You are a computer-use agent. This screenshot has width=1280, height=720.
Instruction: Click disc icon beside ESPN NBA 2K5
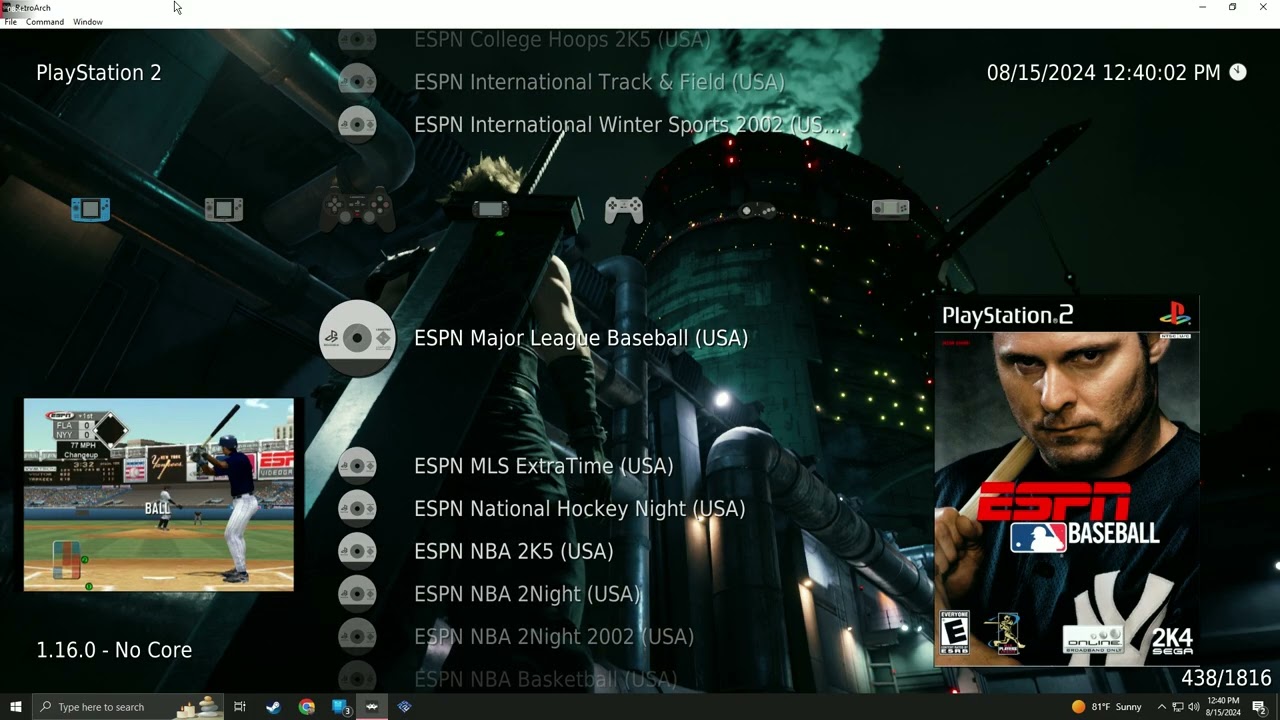[357, 551]
